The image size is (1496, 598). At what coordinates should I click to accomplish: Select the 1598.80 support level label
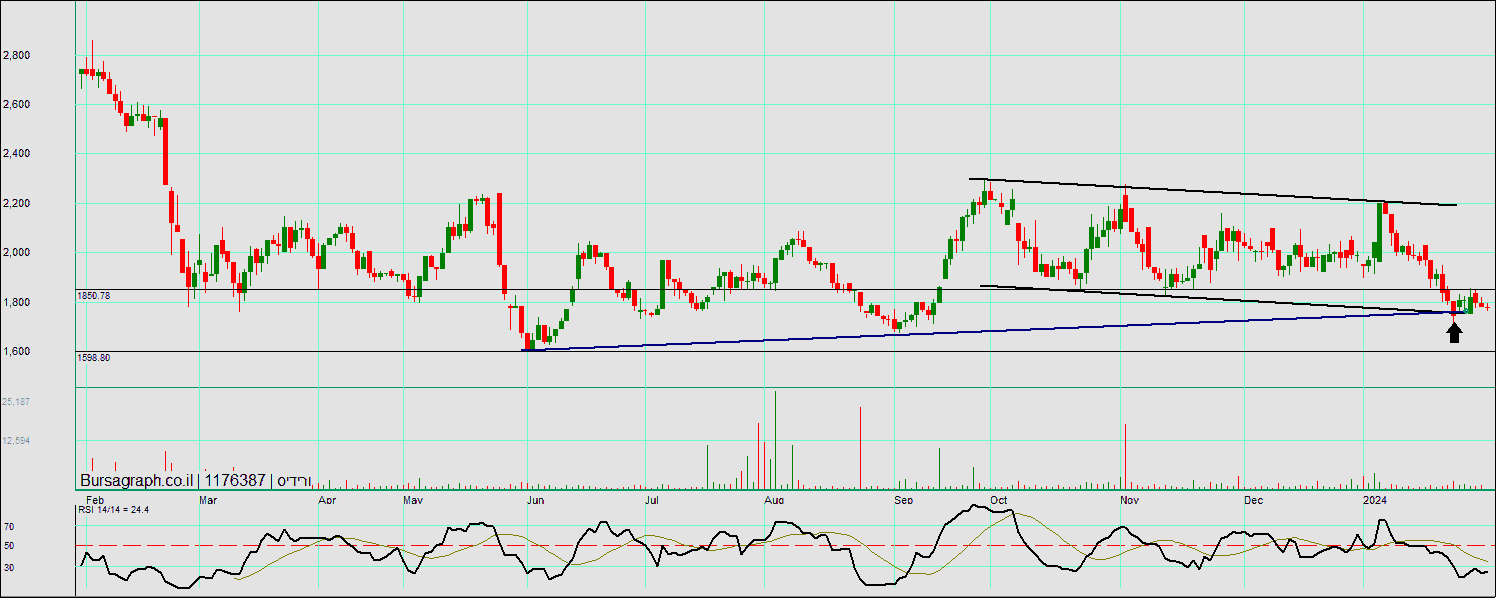point(93,357)
